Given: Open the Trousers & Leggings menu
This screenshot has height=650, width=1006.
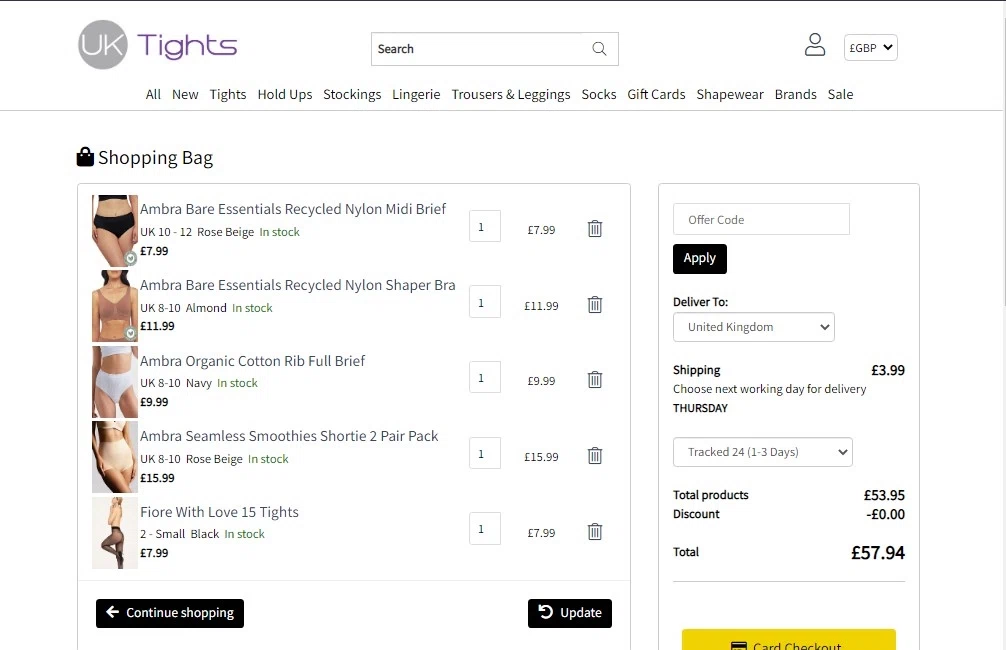Looking at the screenshot, I should click(x=511, y=94).
